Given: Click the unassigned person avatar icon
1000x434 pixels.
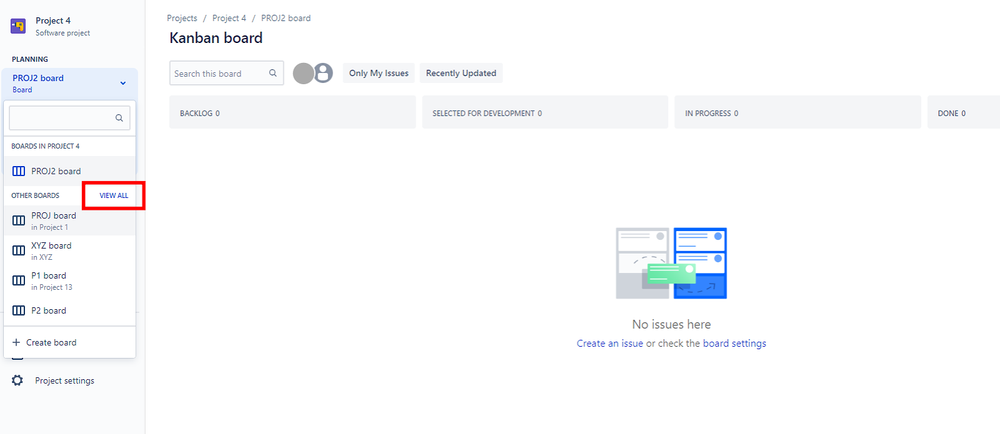Looking at the screenshot, I should click(x=323, y=73).
